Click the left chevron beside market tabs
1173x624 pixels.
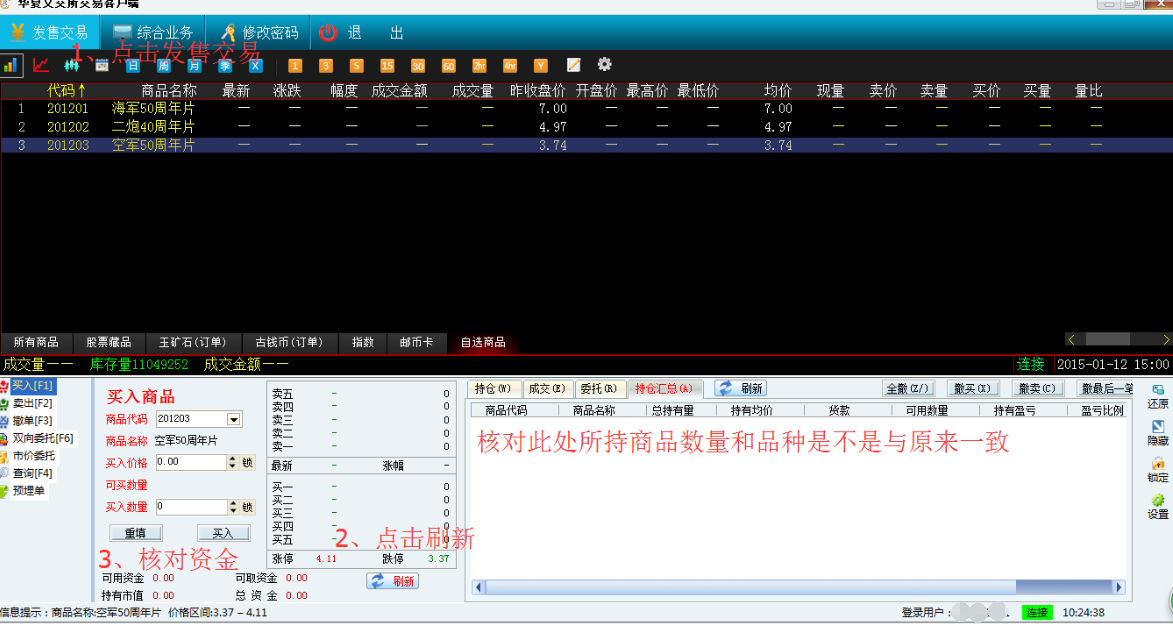click(x=1072, y=339)
